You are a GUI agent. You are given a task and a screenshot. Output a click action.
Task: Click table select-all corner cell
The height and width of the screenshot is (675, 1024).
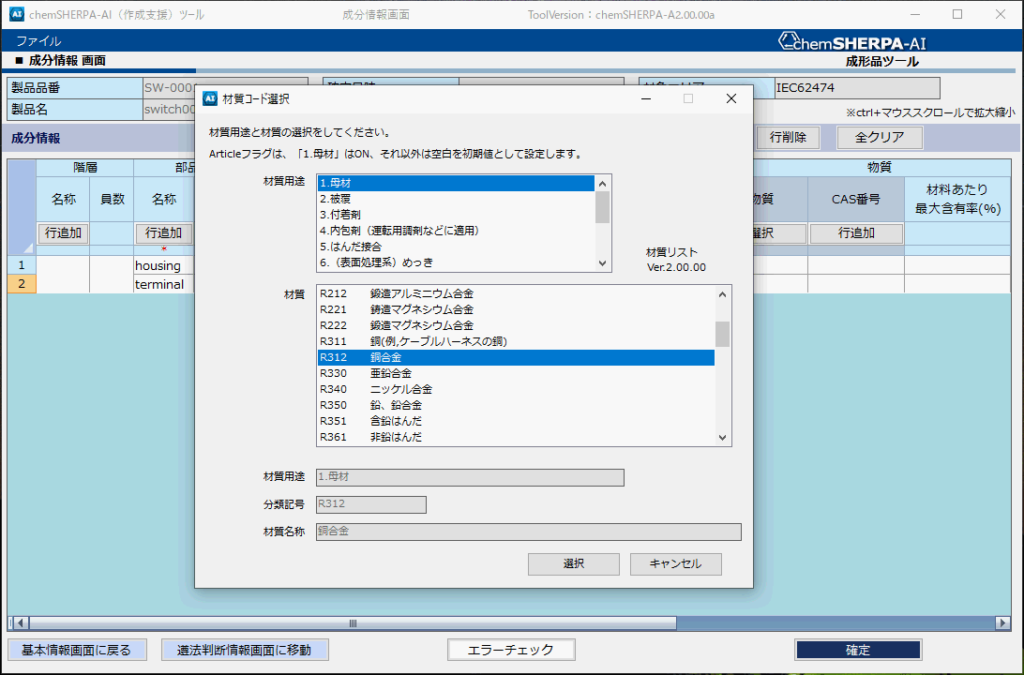[22, 206]
